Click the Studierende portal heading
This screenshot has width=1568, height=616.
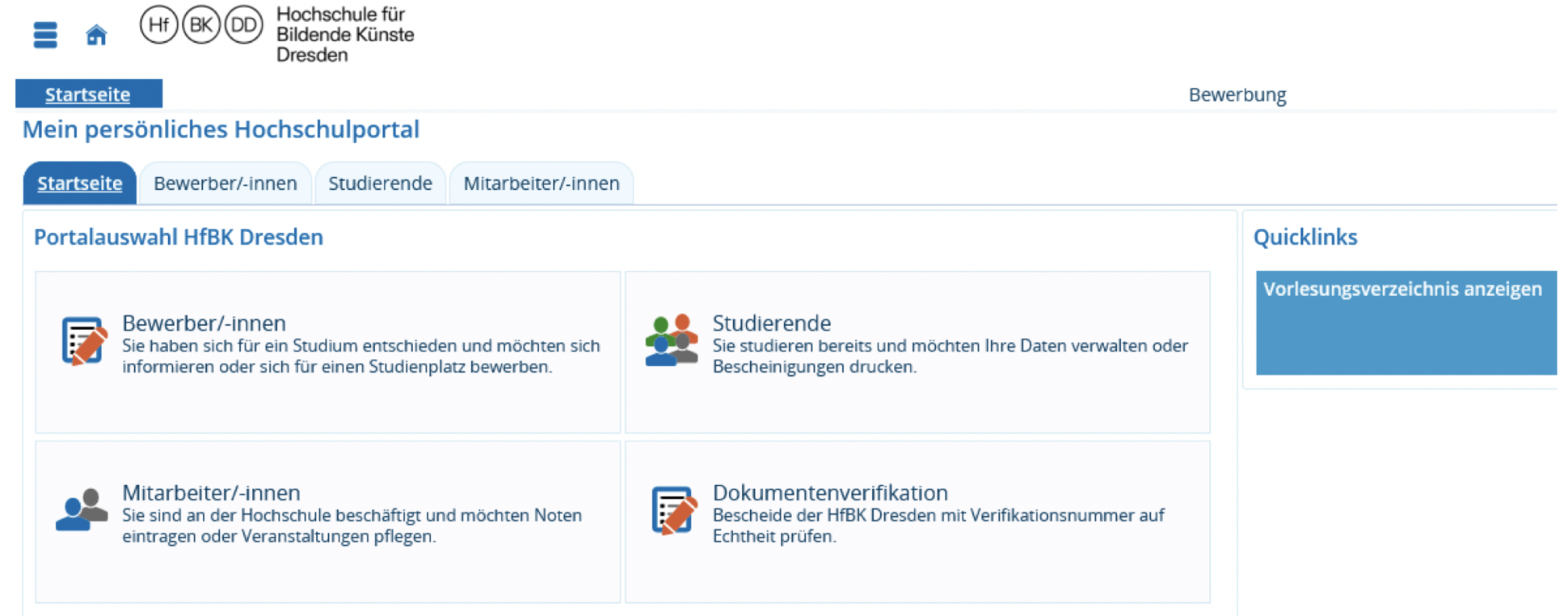tap(771, 323)
